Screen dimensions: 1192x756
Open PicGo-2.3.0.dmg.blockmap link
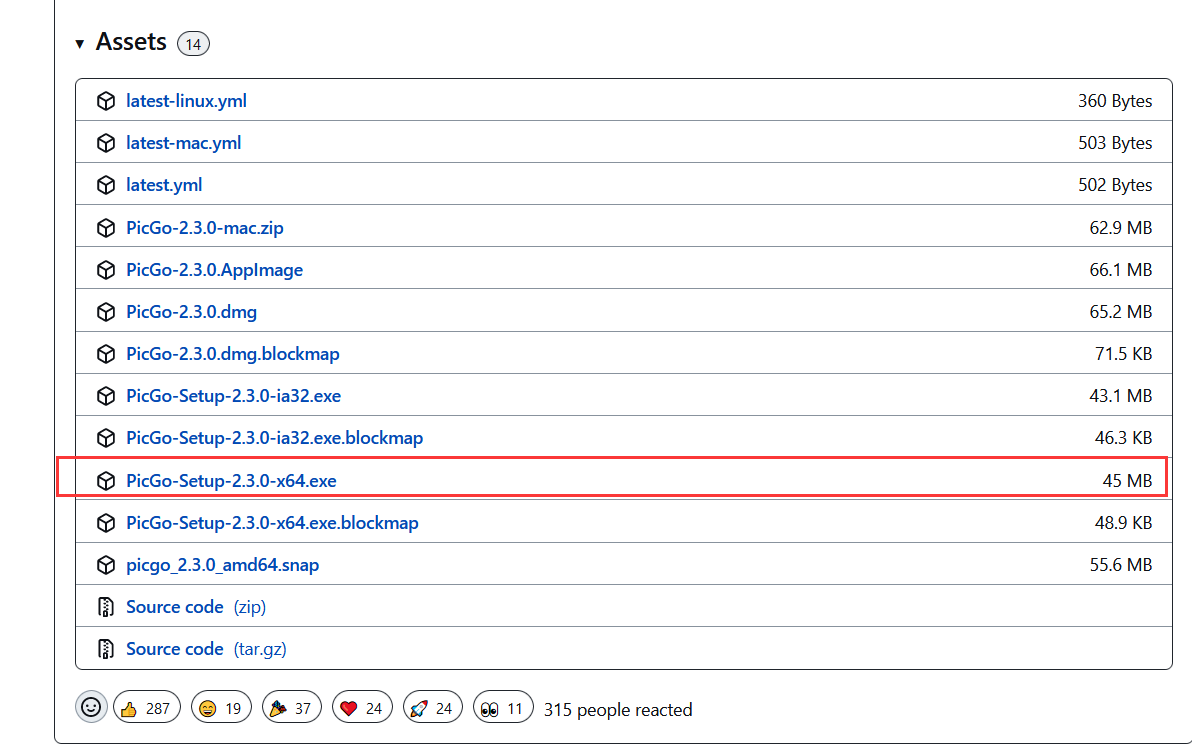coord(233,354)
